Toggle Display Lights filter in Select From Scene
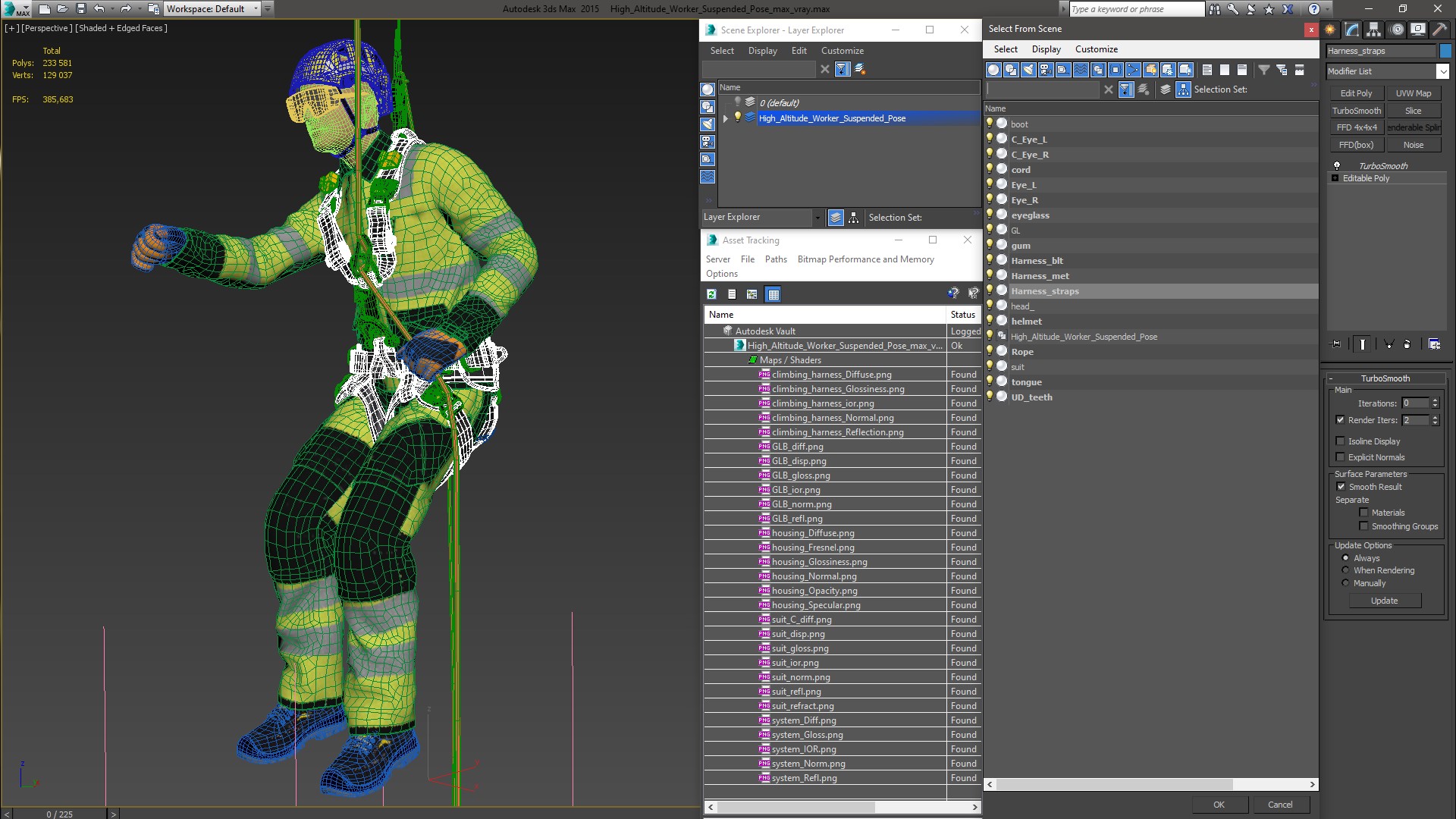1456x819 pixels. point(1028,70)
